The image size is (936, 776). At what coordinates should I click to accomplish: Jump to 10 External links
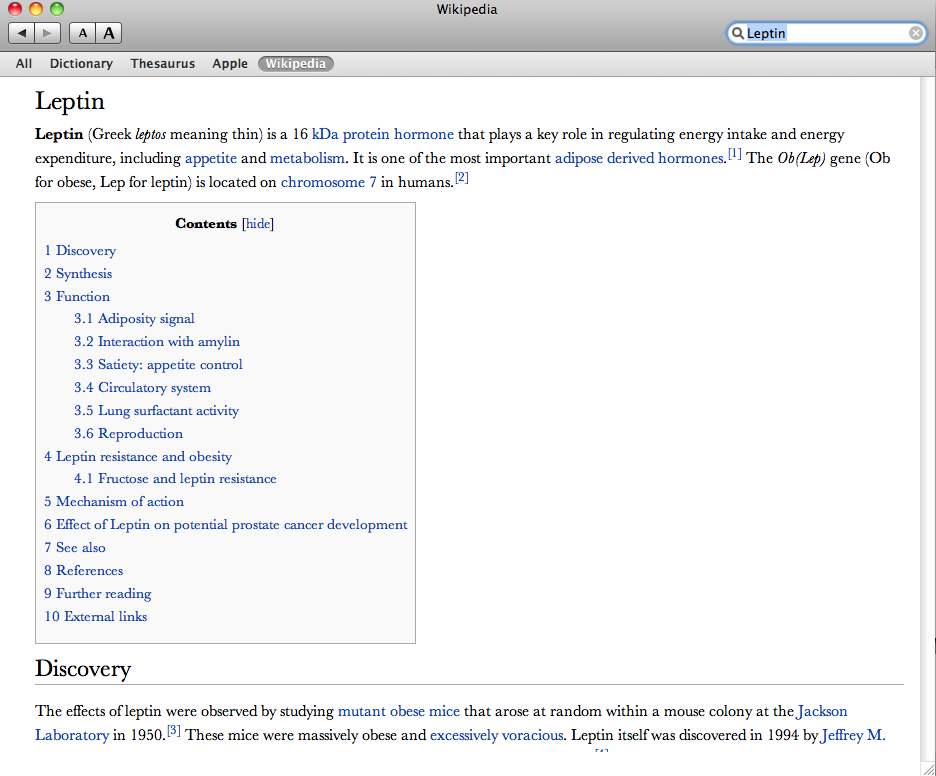coord(96,617)
